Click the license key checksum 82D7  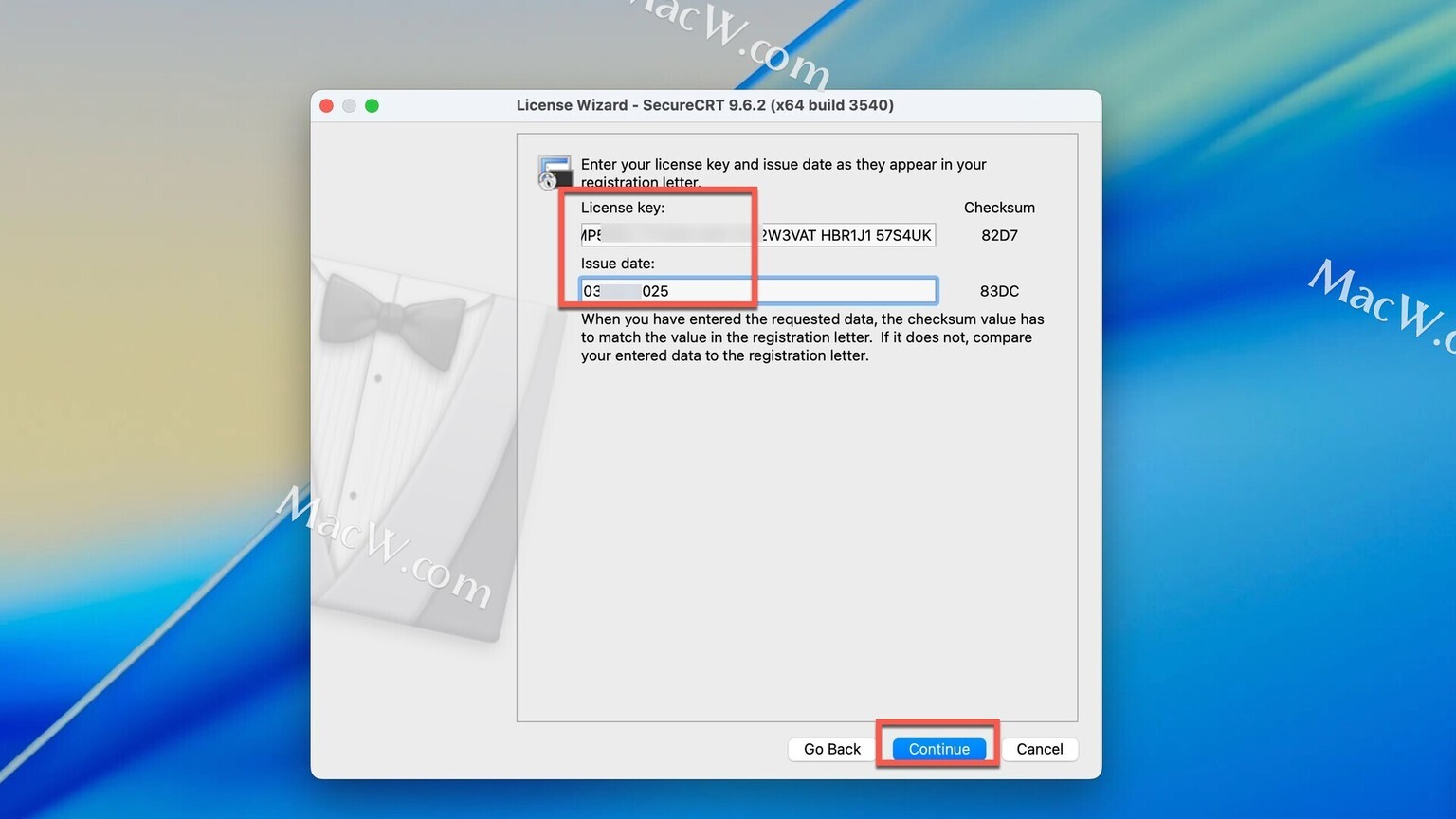tap(999, 235)
